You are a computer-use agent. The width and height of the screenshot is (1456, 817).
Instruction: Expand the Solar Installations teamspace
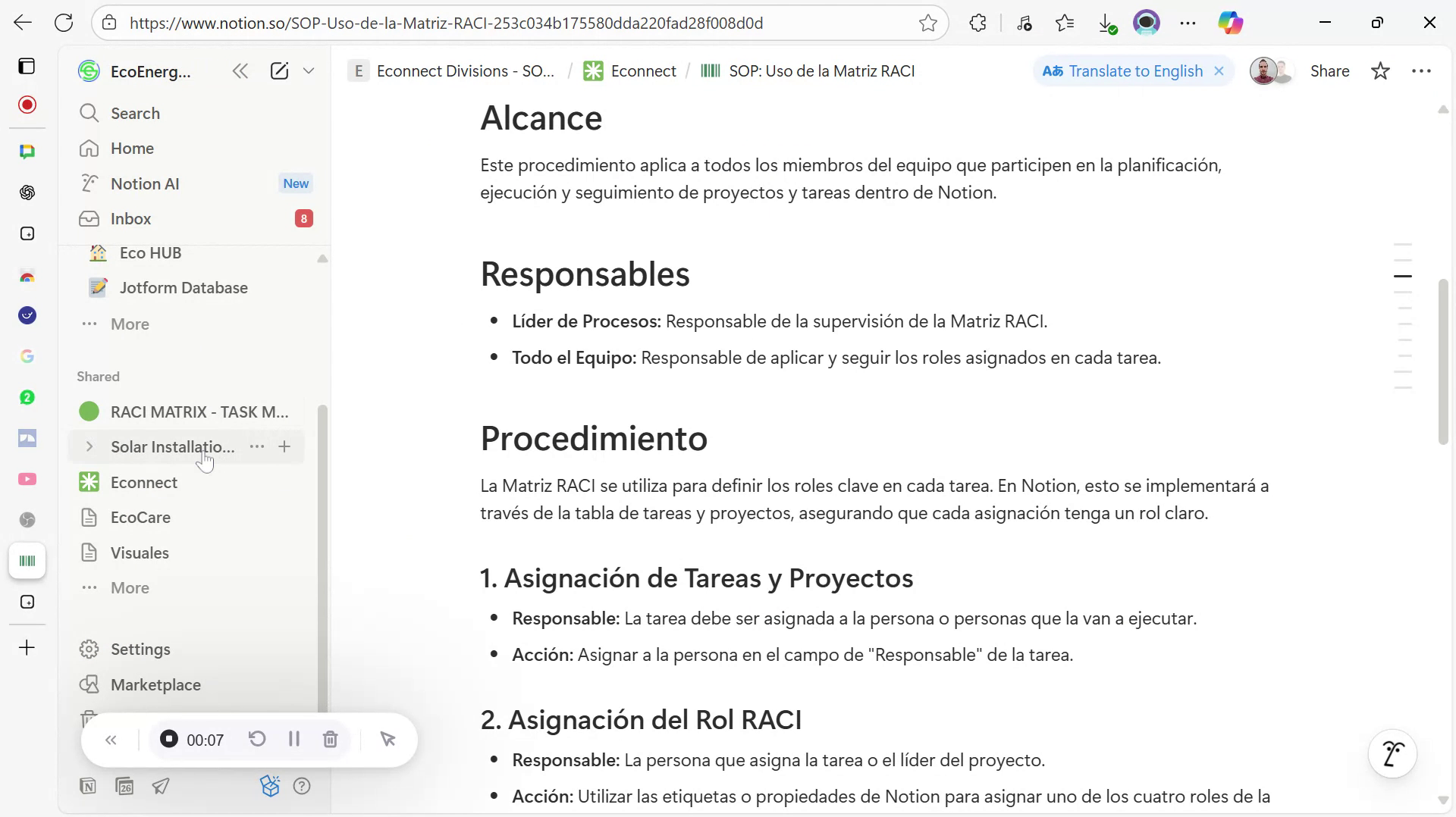tap(89, 447)
